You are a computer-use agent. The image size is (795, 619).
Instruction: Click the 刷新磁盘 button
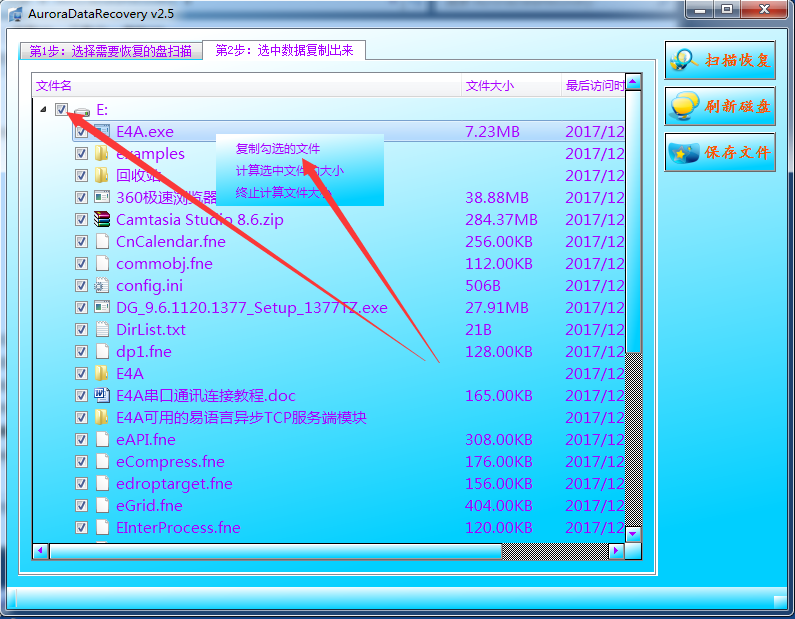click(720, 106)
